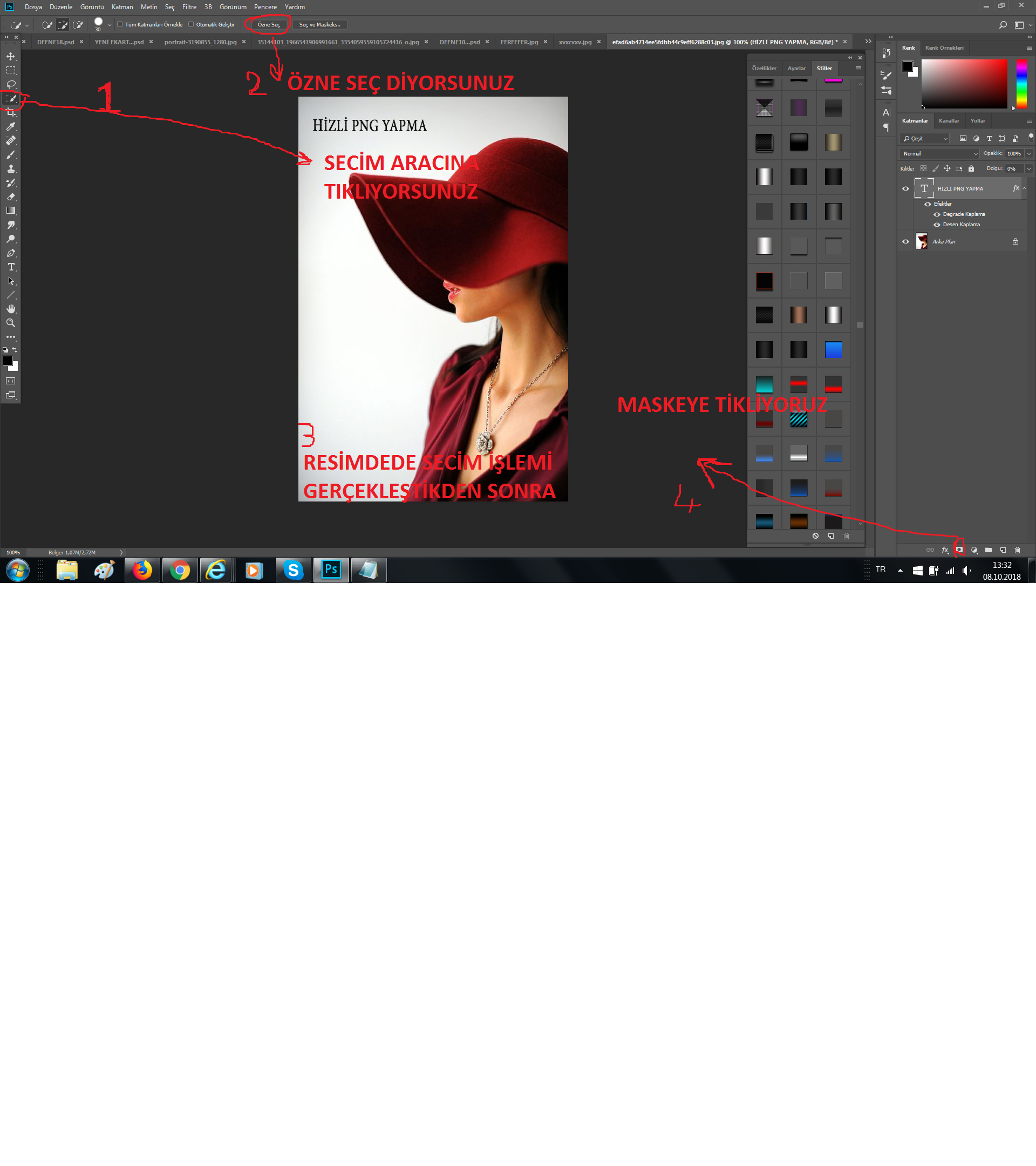Click the layer style fx icon at panel bottom
The width and height of the screenshot is (1036, 1166).
tap(945, 550)
